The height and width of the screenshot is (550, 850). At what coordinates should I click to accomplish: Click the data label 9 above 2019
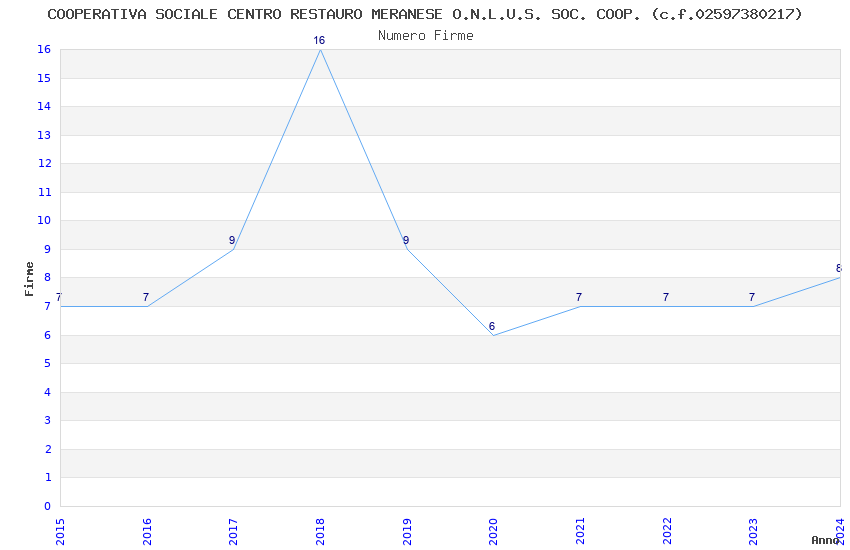coord(406,240)
